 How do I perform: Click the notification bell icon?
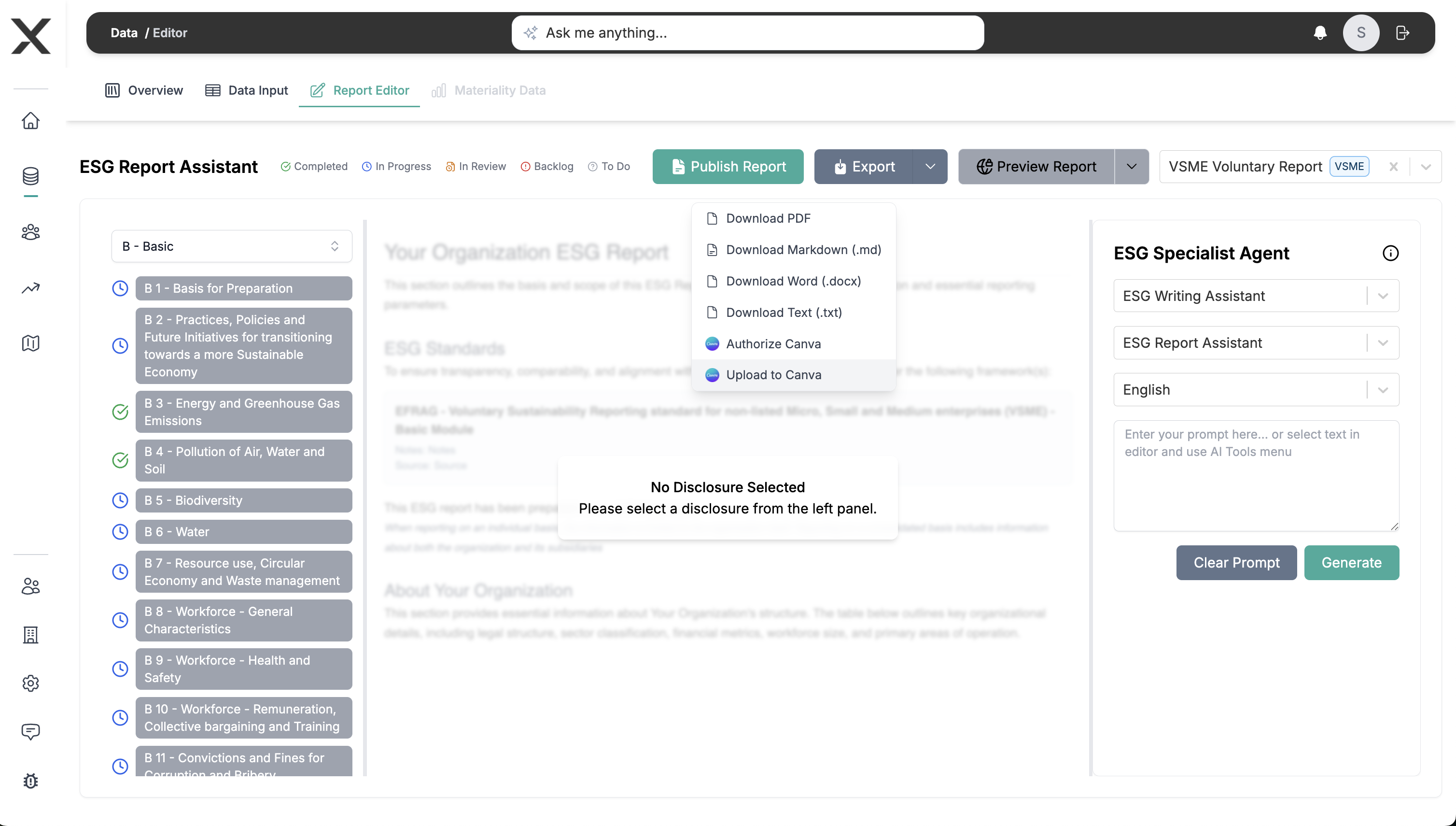[x=1320, y=32]
